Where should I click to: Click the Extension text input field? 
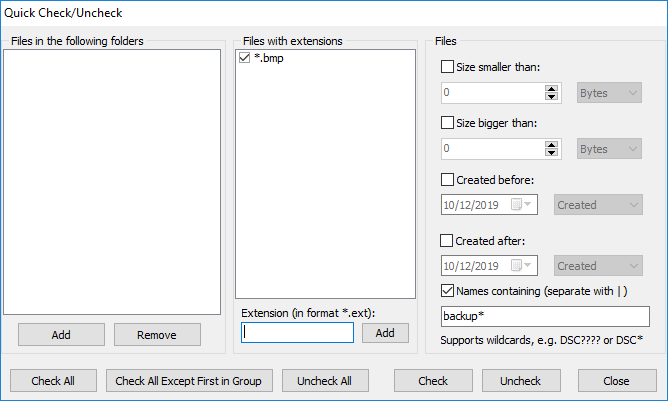pyautogui.click(x=297, y=333)
